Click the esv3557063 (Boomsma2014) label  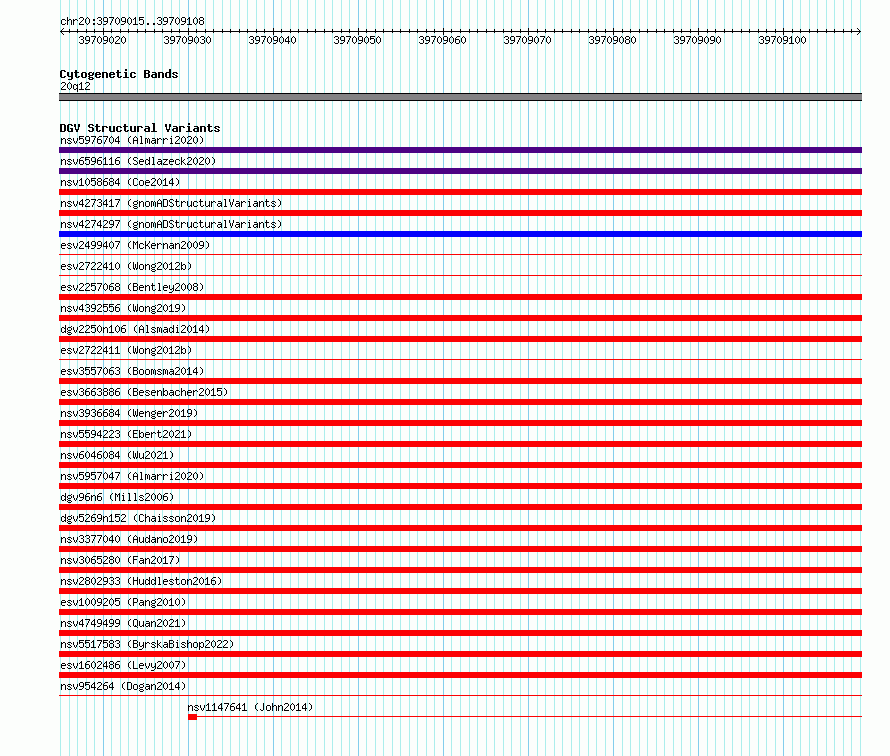click(132, 371)
